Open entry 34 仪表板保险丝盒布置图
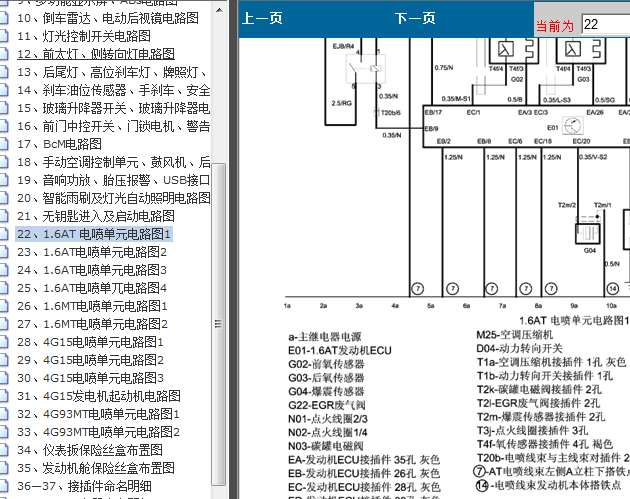Viewport: 630px width, 499px height. coord(90,450)
